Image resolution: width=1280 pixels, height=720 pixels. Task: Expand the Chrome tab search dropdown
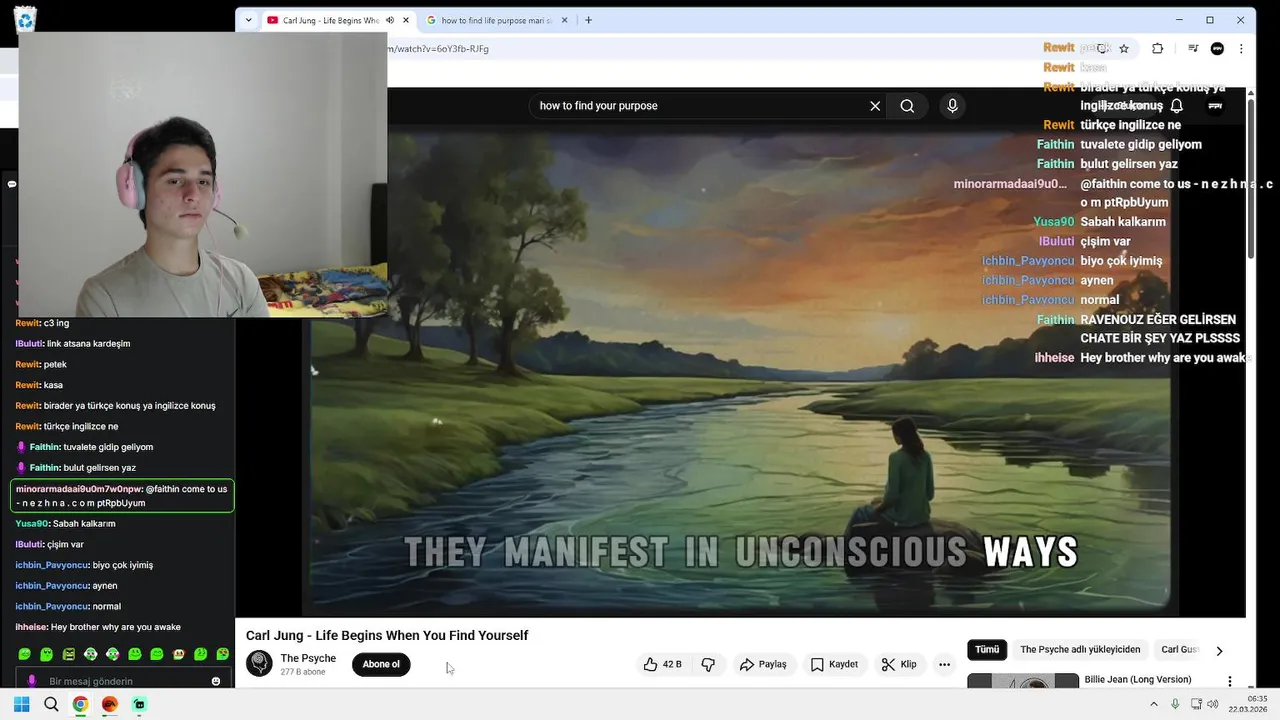tap(248, 20)
